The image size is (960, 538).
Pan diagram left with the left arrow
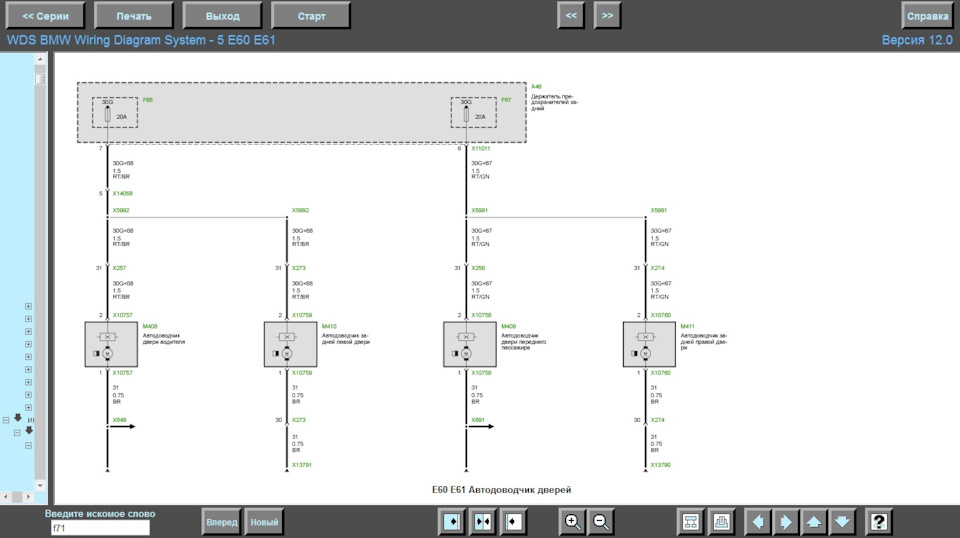coord(757,521)
